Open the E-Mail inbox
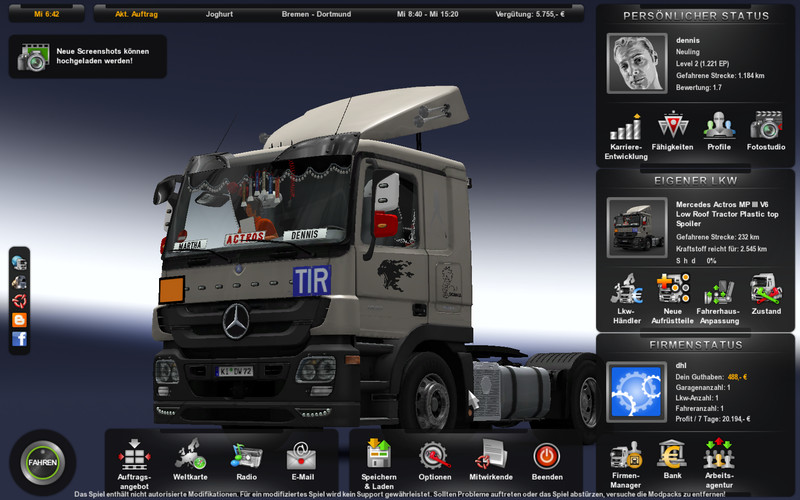Screen dimensions: 800x500 tap(302, 459)
